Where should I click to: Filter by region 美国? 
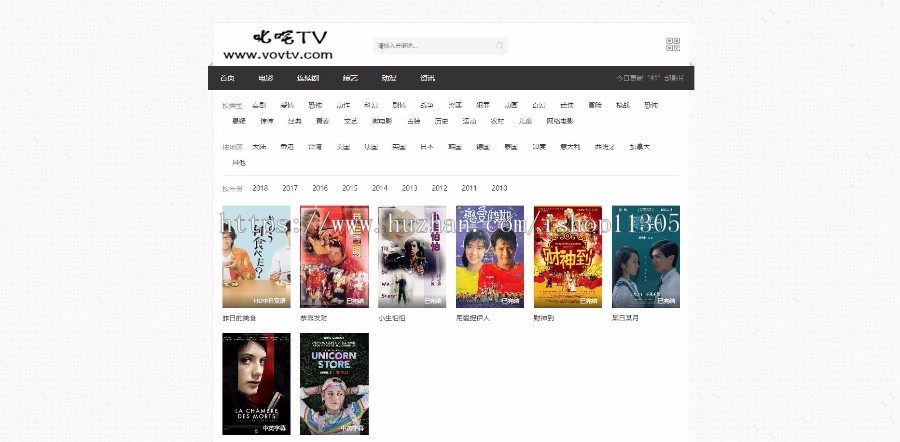tap(343, 147)
